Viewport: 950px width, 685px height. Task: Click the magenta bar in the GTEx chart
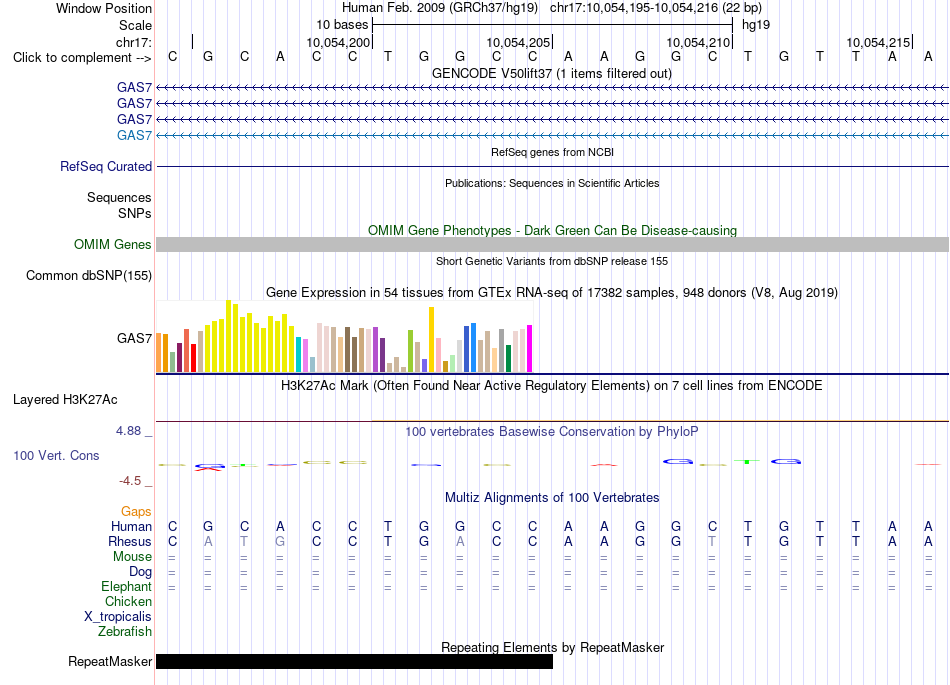tap(530, 348)
